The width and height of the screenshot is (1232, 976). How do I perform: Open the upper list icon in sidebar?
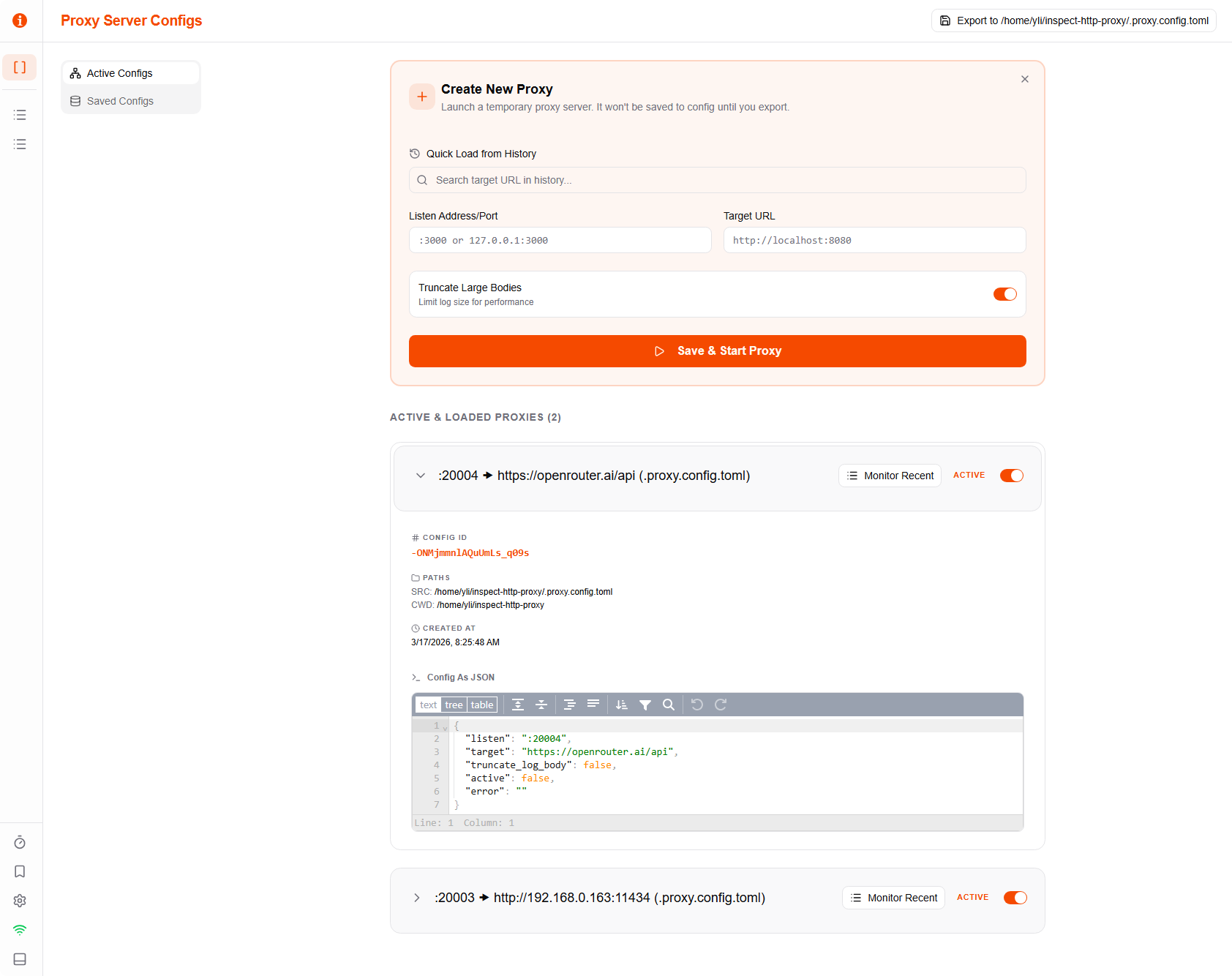pos(20,115)
